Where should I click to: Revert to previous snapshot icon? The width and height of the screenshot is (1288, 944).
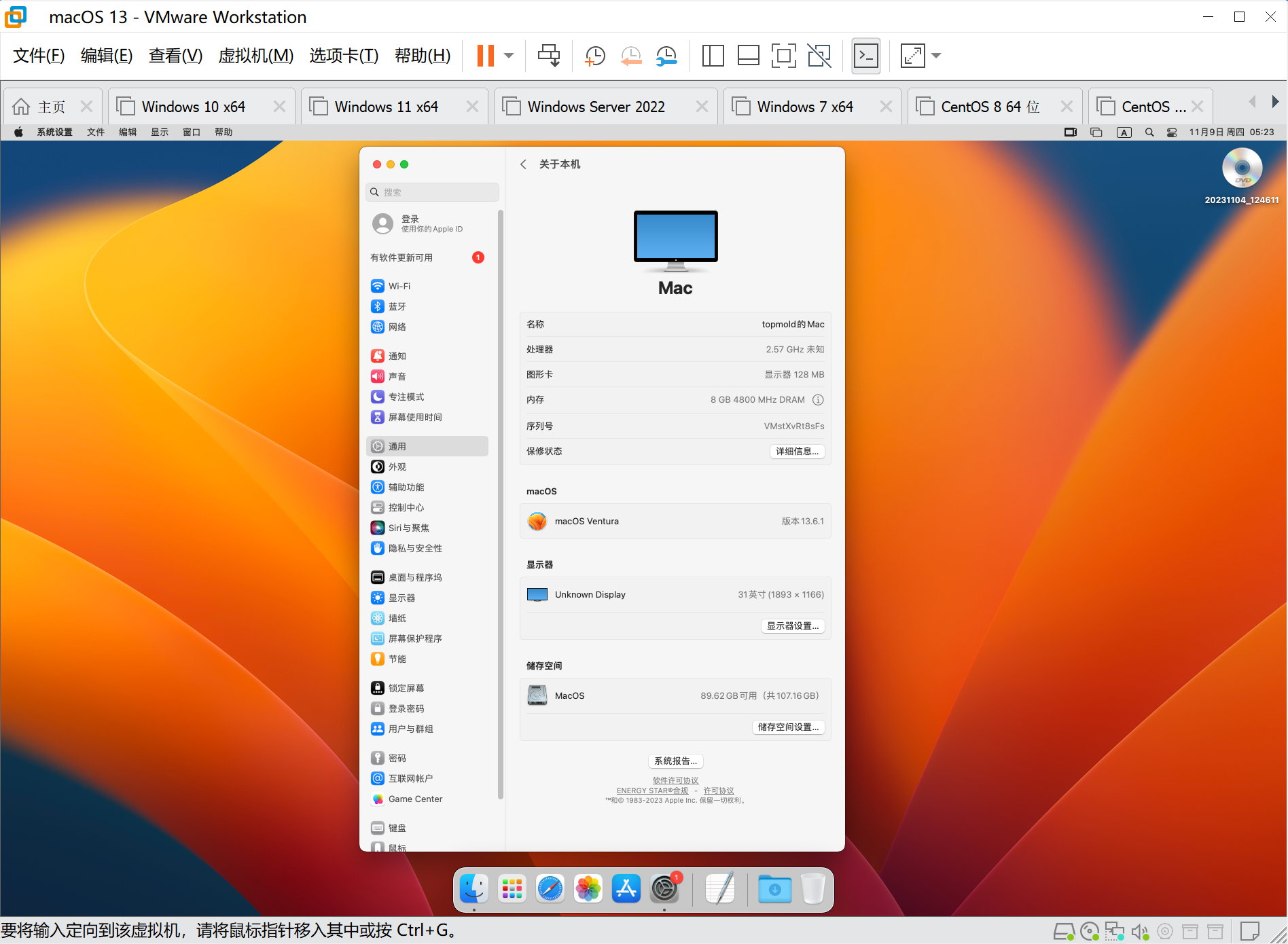click(631, 56)
